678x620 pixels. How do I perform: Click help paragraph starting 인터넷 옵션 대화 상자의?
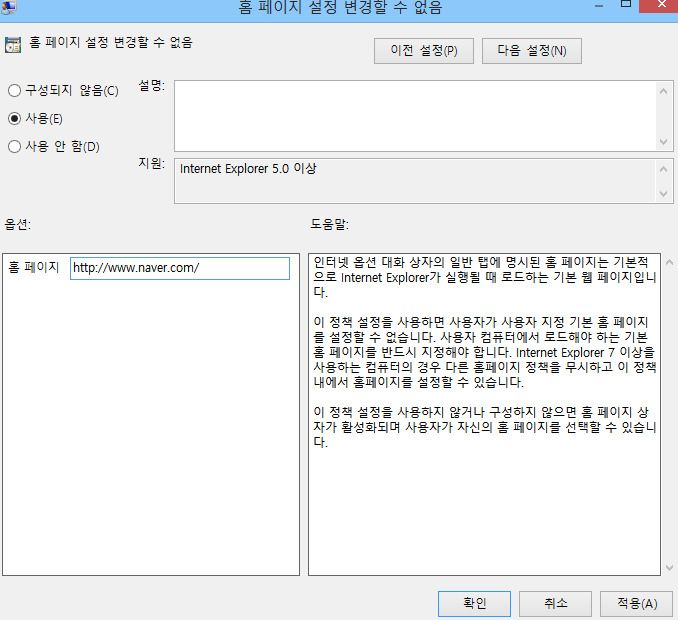(x=484, y=277)
